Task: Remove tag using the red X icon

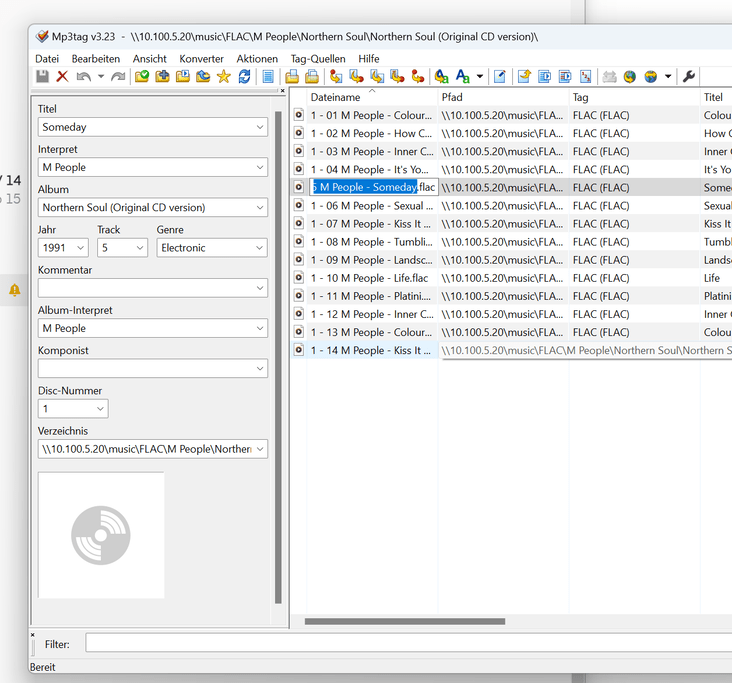Action: click(62, 76)
